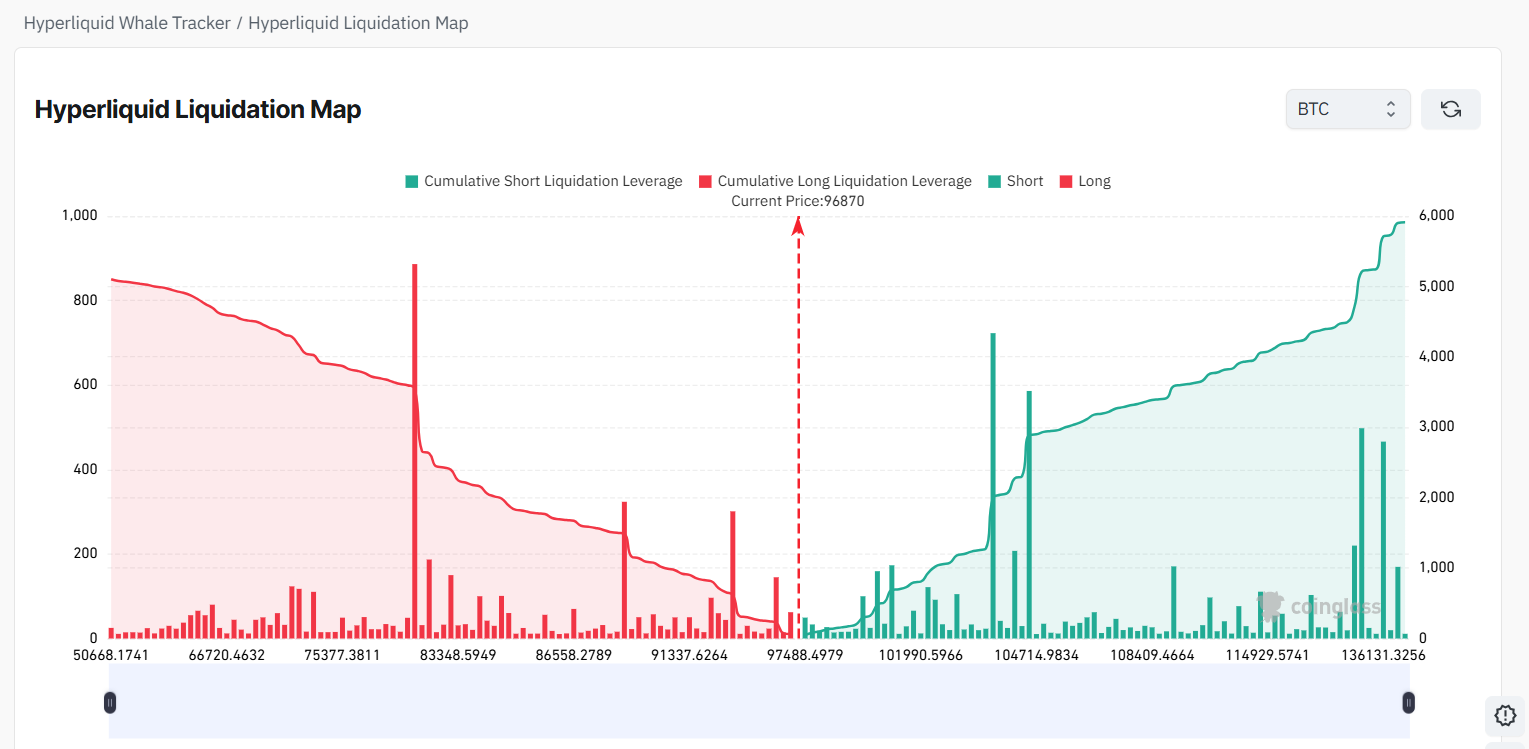The image size is (1529, 749).
Task: Click the 2,000 cumulative axis label
Action: [x=1437, y=497]
